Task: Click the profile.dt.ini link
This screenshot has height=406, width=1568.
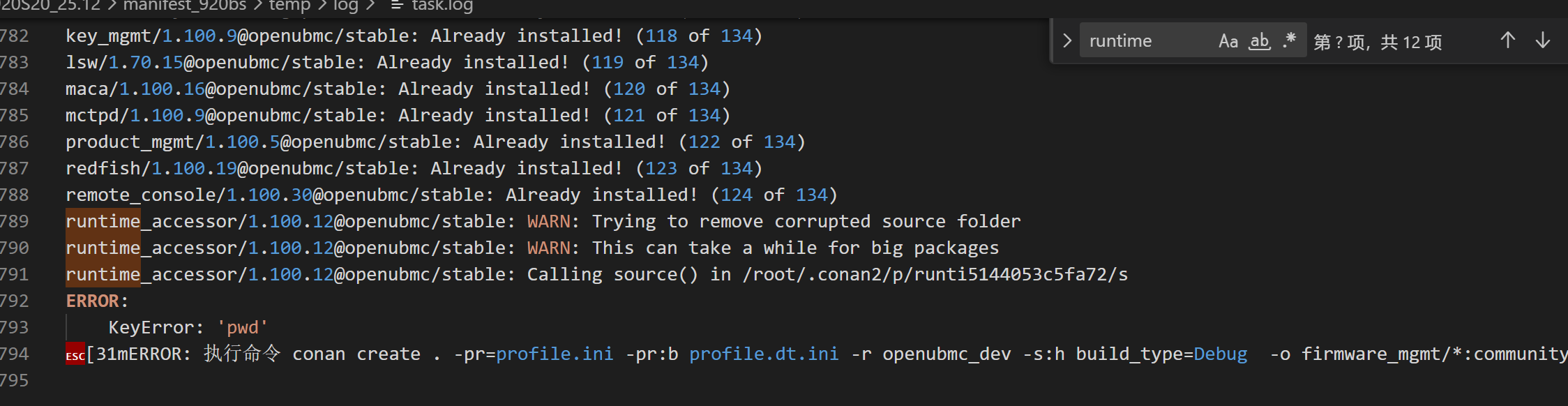Action: (x=763, y=354)
